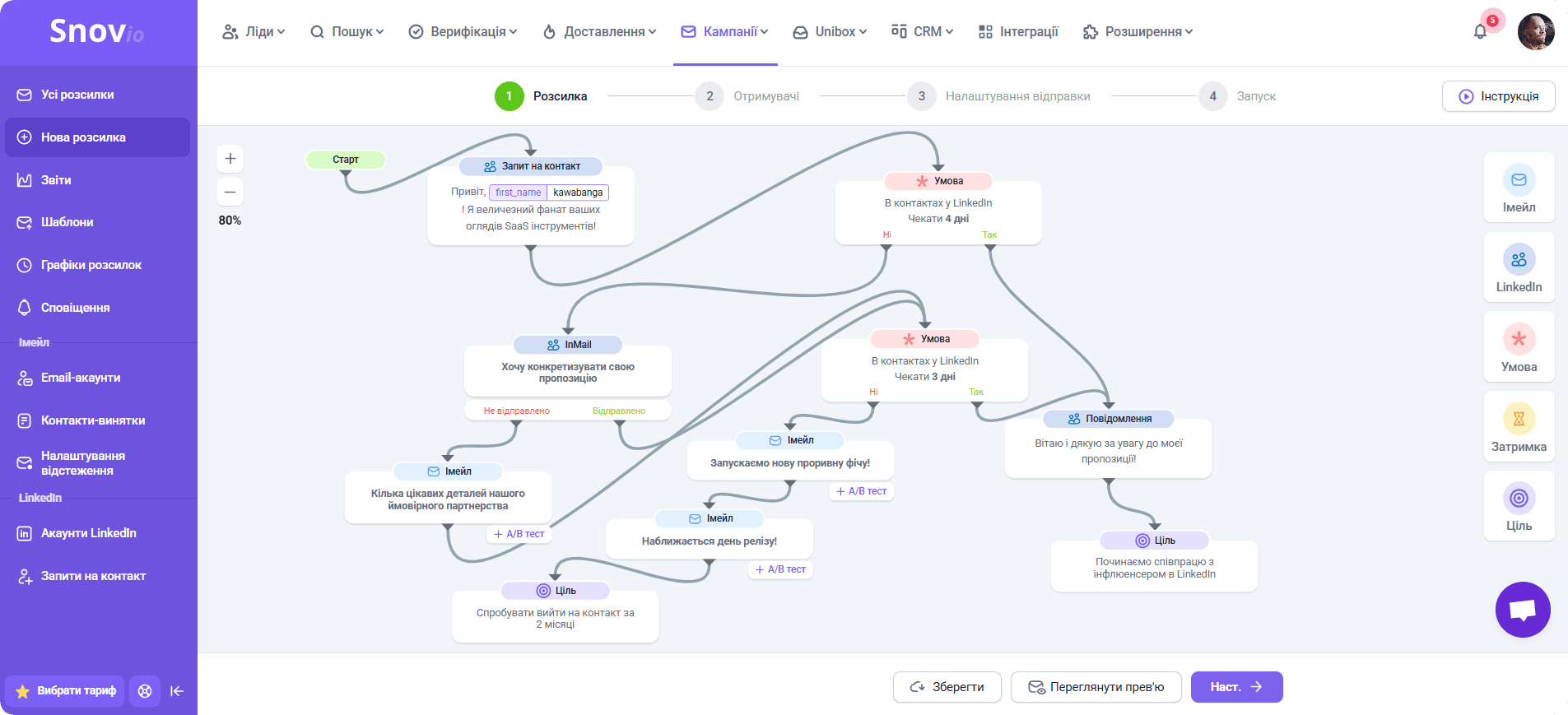
Task: Click the first_name variable tag
Action: 519,193
